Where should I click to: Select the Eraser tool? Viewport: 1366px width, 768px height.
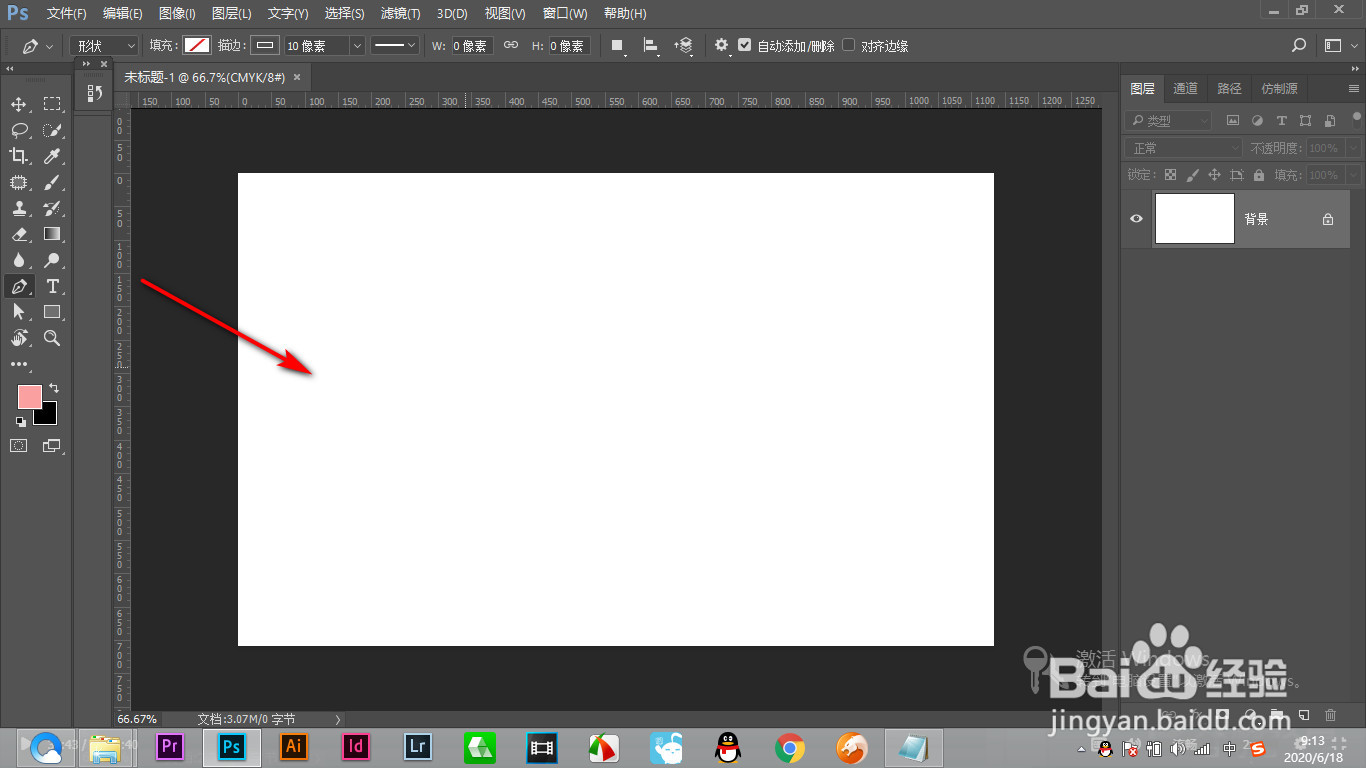click(x=19, y=234)
